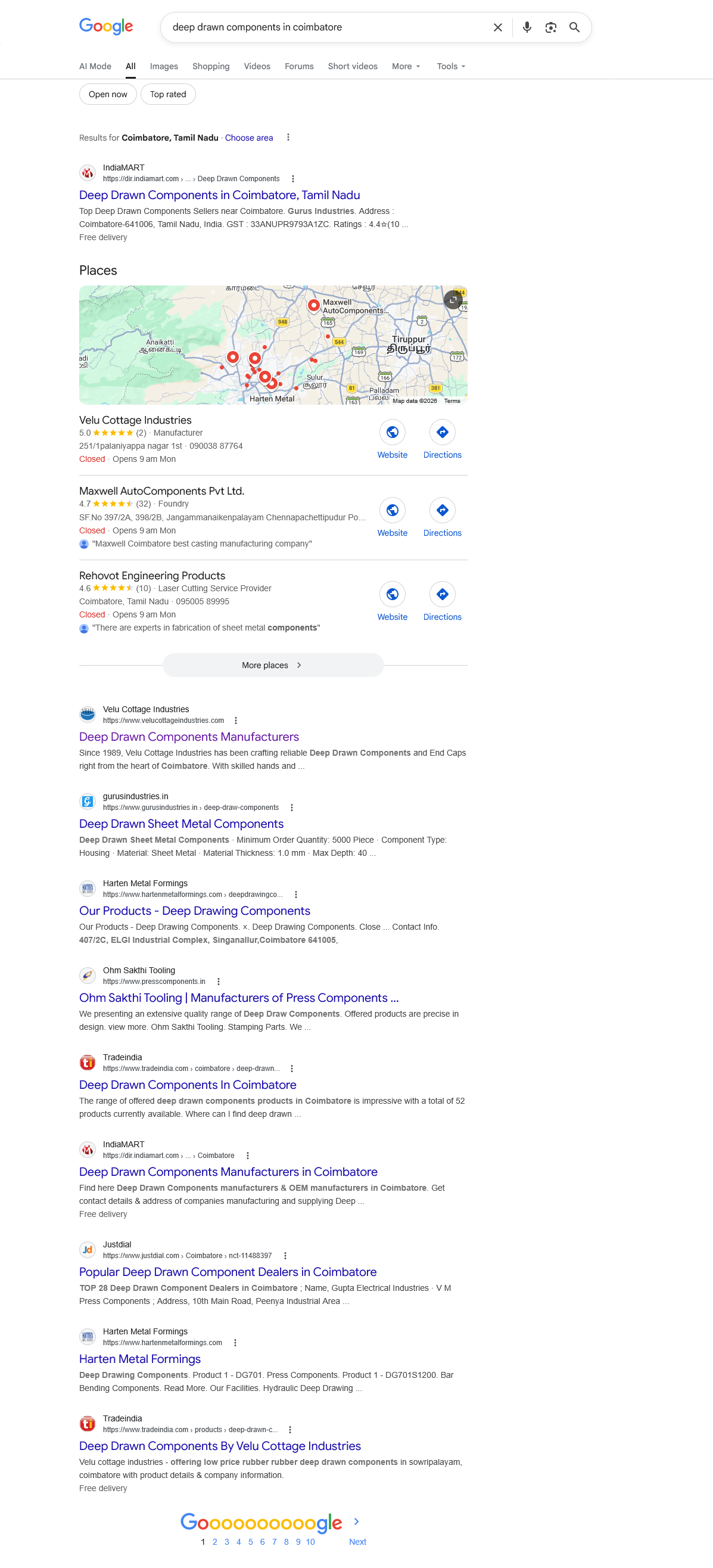The width and height of the screenshot is (713, 1568).
Task: Clear the search query with the X icon
Action: coord(497,27)
